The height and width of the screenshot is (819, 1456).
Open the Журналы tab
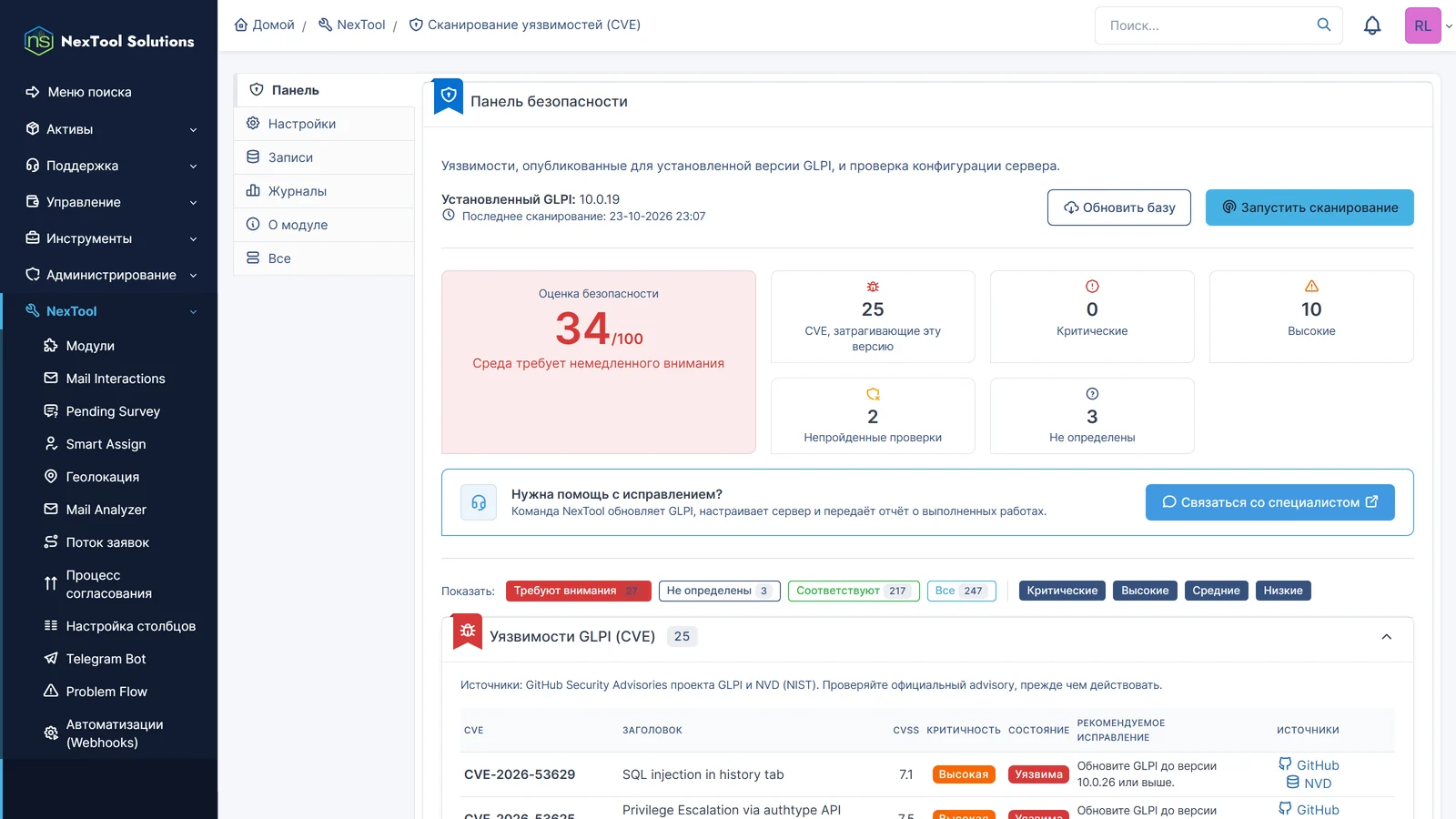tap(324, 191)
